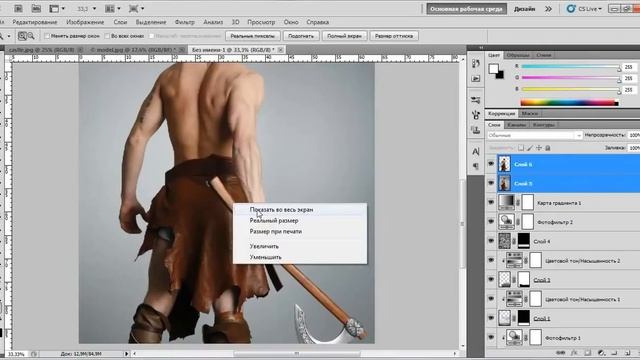Image resolution: width=640 pixels, height=360 pixels.
Task: Select the Основная рабочая среда workspace button
Action: [x=467, y=9]
